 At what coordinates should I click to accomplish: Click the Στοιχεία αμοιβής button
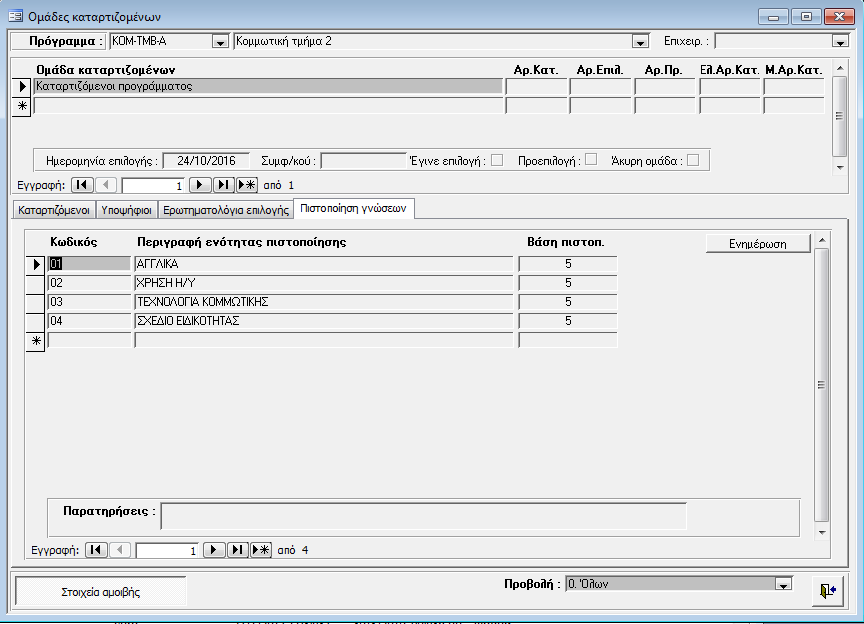click(101, 592)
